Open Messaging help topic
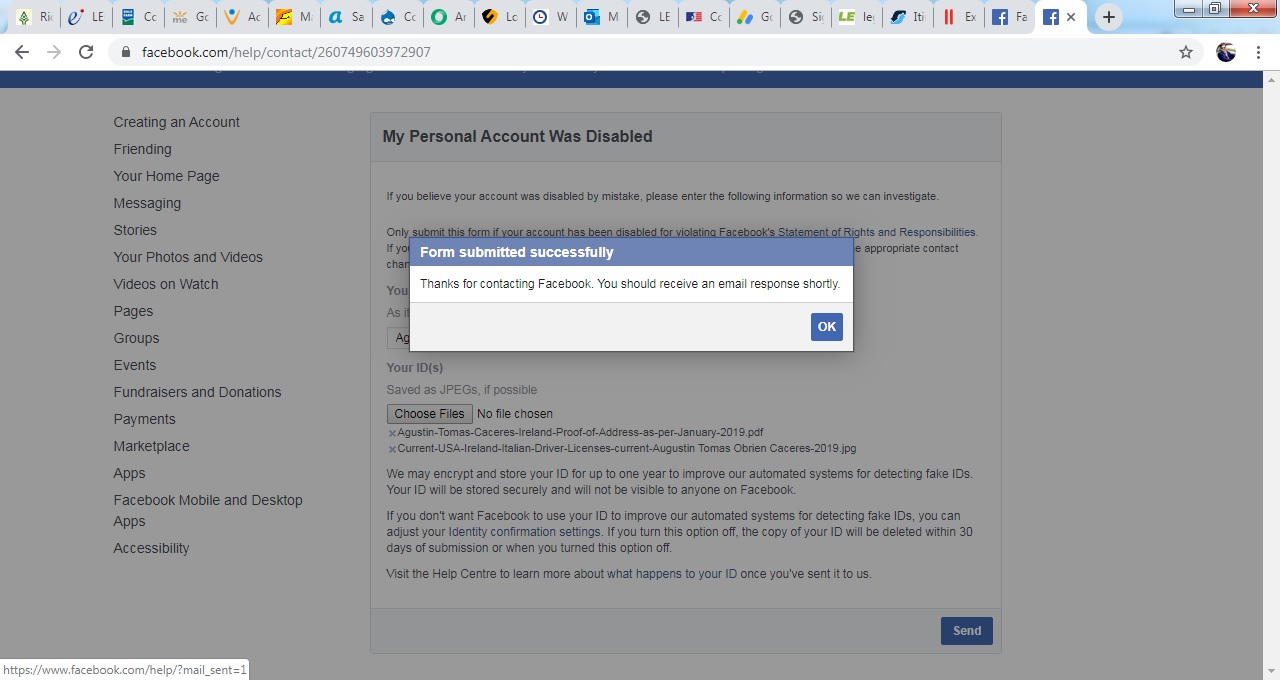Image resolution: width=1280 pixels, height=680 pixels. [148, 203]
